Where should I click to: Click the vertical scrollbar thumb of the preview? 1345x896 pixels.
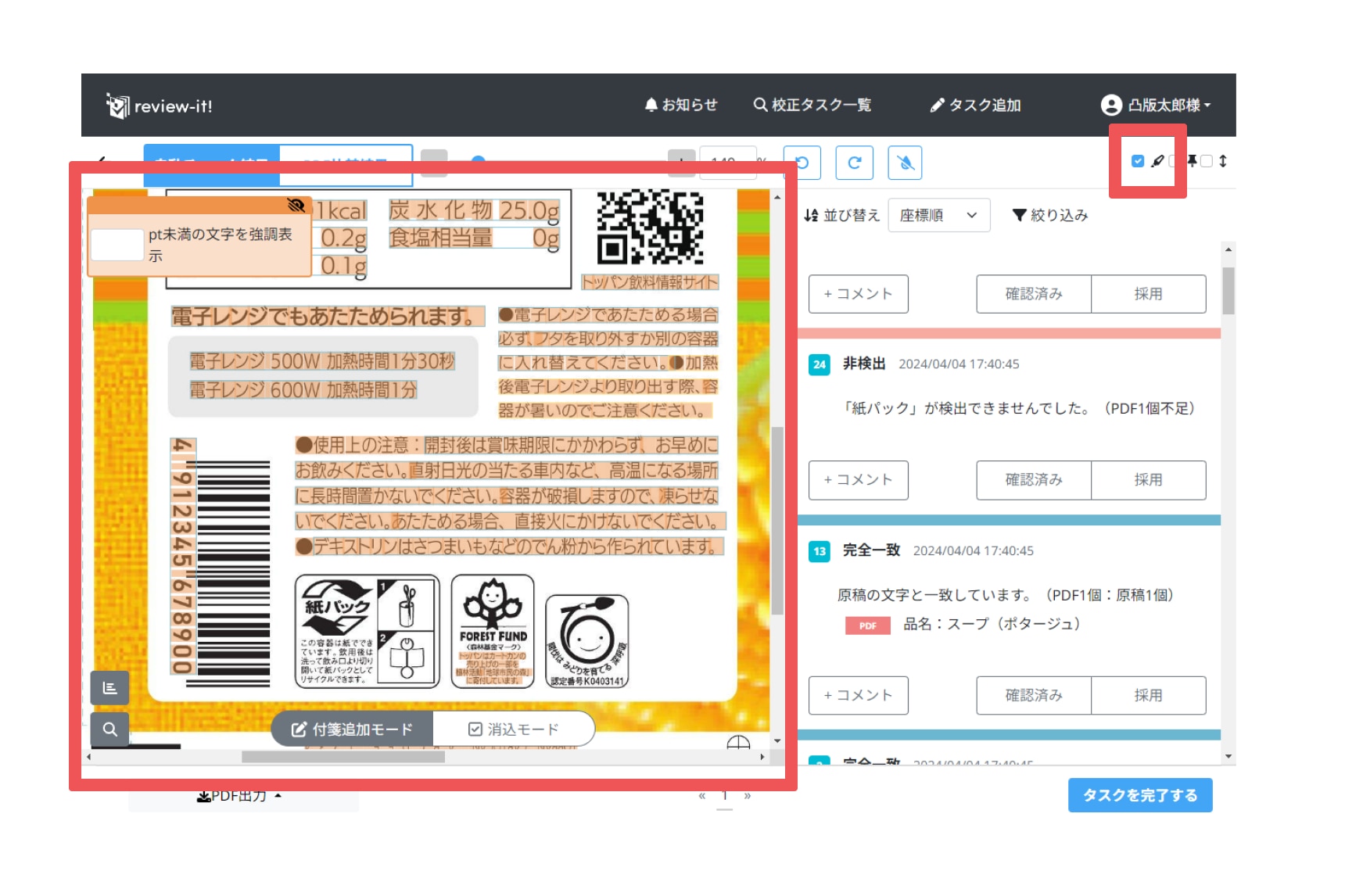[x=777, y=521]
